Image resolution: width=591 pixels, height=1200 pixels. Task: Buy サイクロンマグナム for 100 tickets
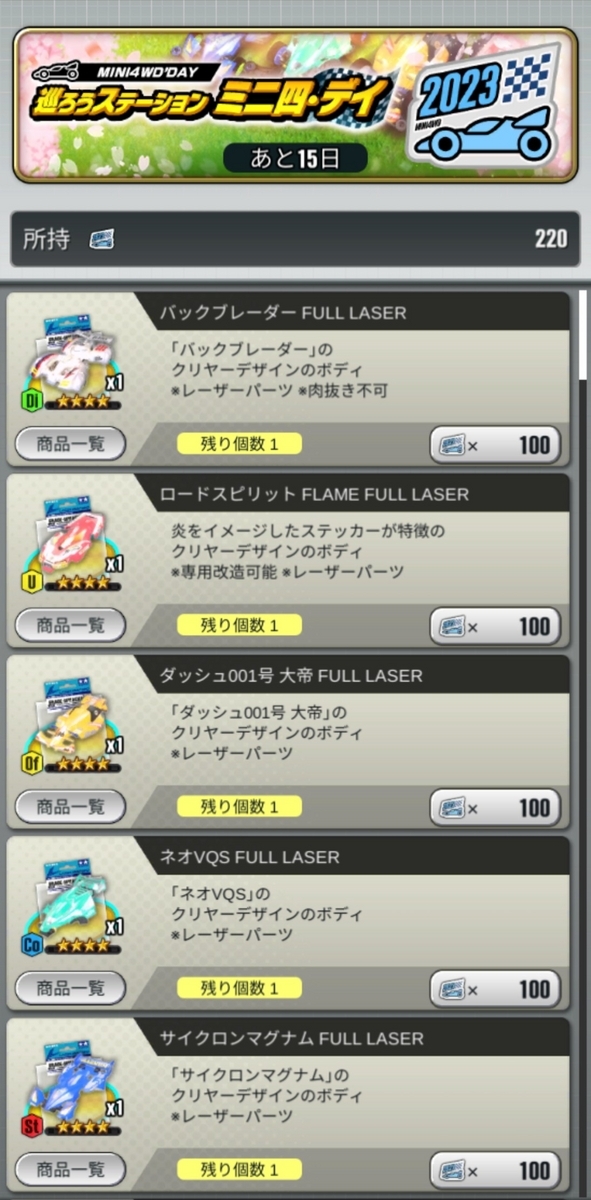tap(495, 1170)
